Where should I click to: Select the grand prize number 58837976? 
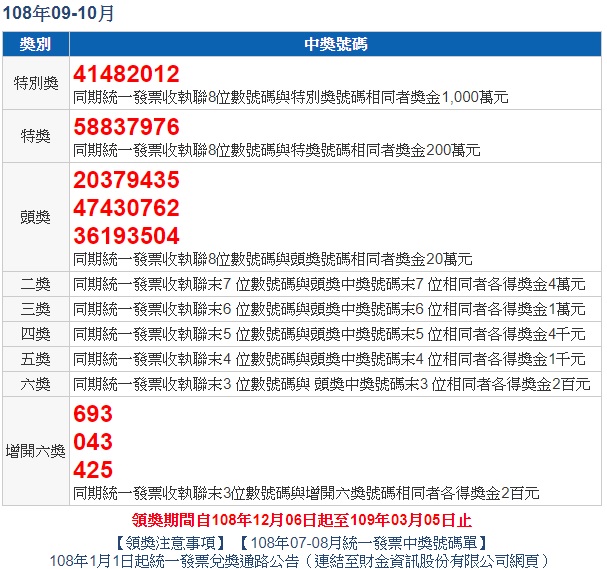point(126,128)
